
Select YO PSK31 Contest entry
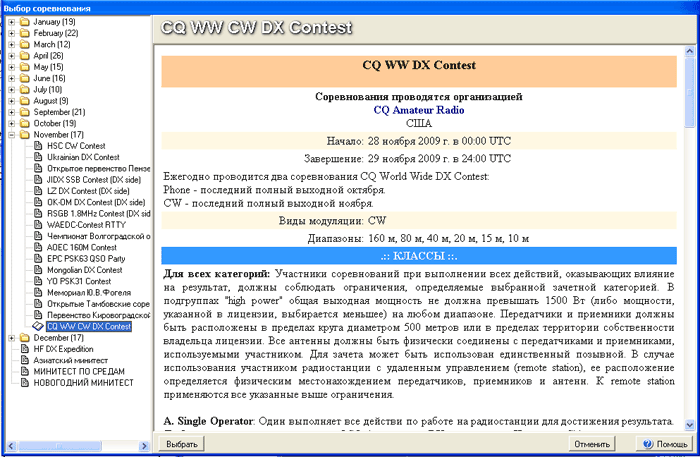click(x=79, y=281)
